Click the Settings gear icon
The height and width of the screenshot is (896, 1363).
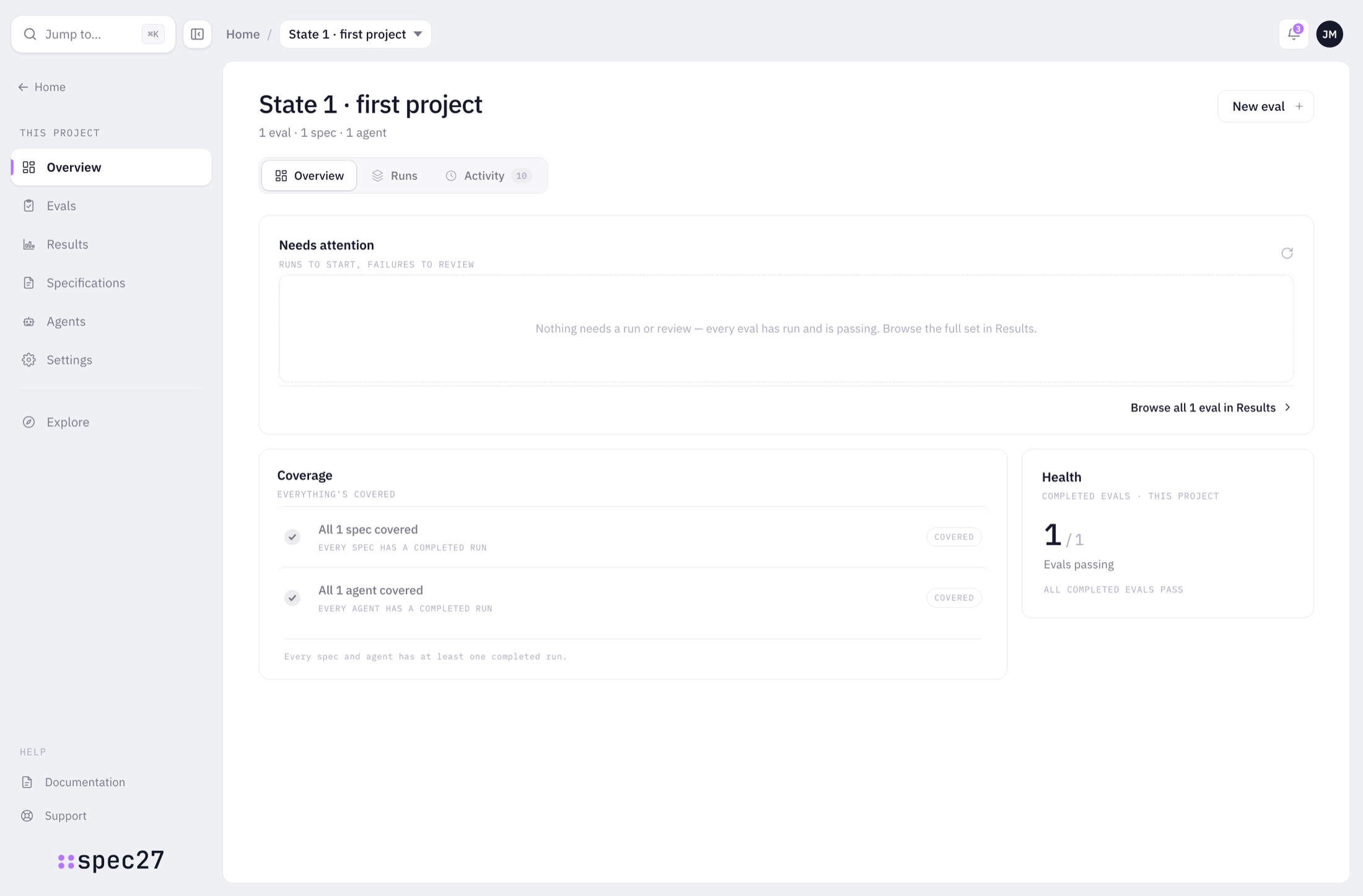pyautogui.click(x=28, y=360)
